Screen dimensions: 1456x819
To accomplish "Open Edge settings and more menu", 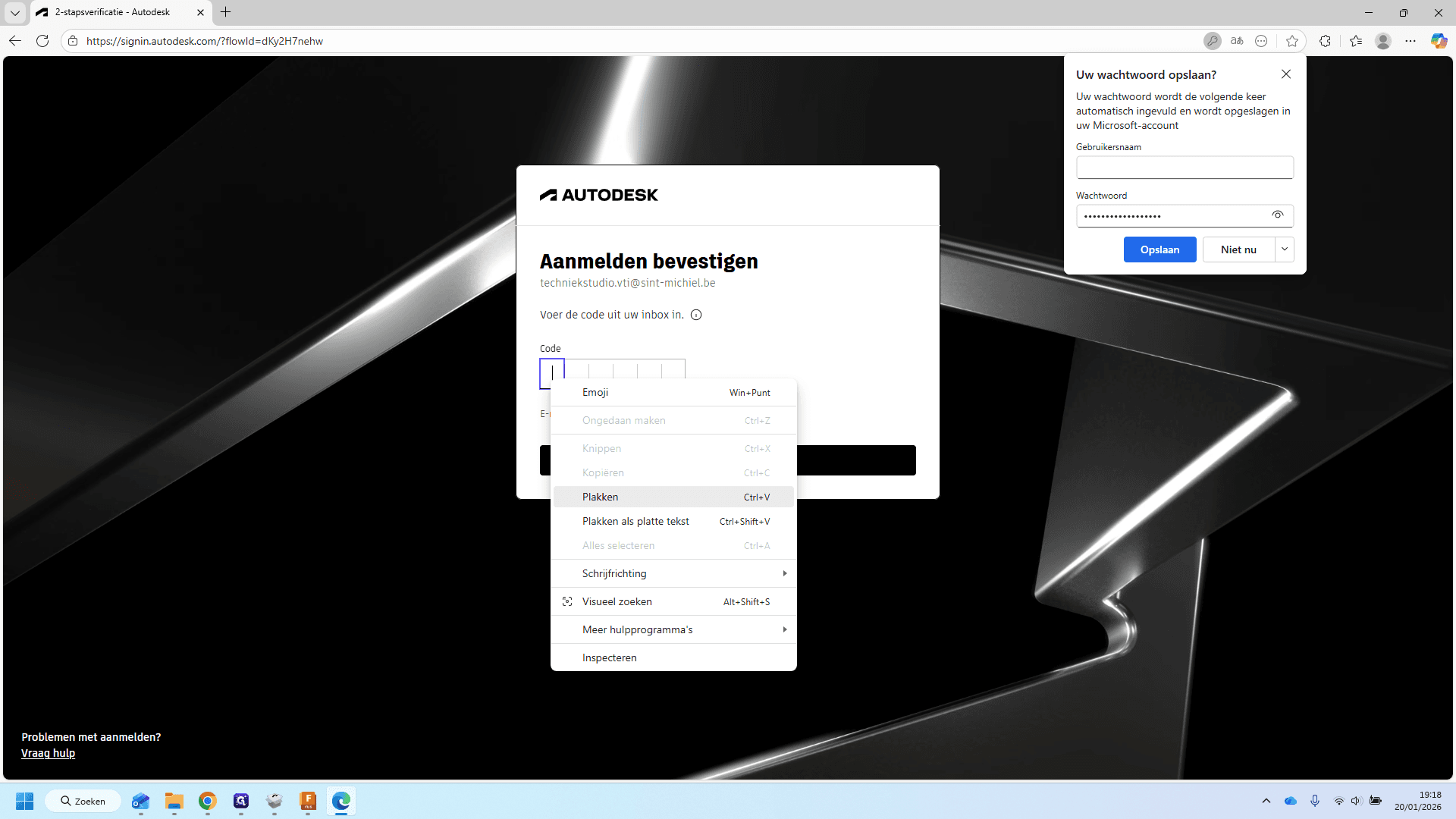I will tap(1410, 41).
